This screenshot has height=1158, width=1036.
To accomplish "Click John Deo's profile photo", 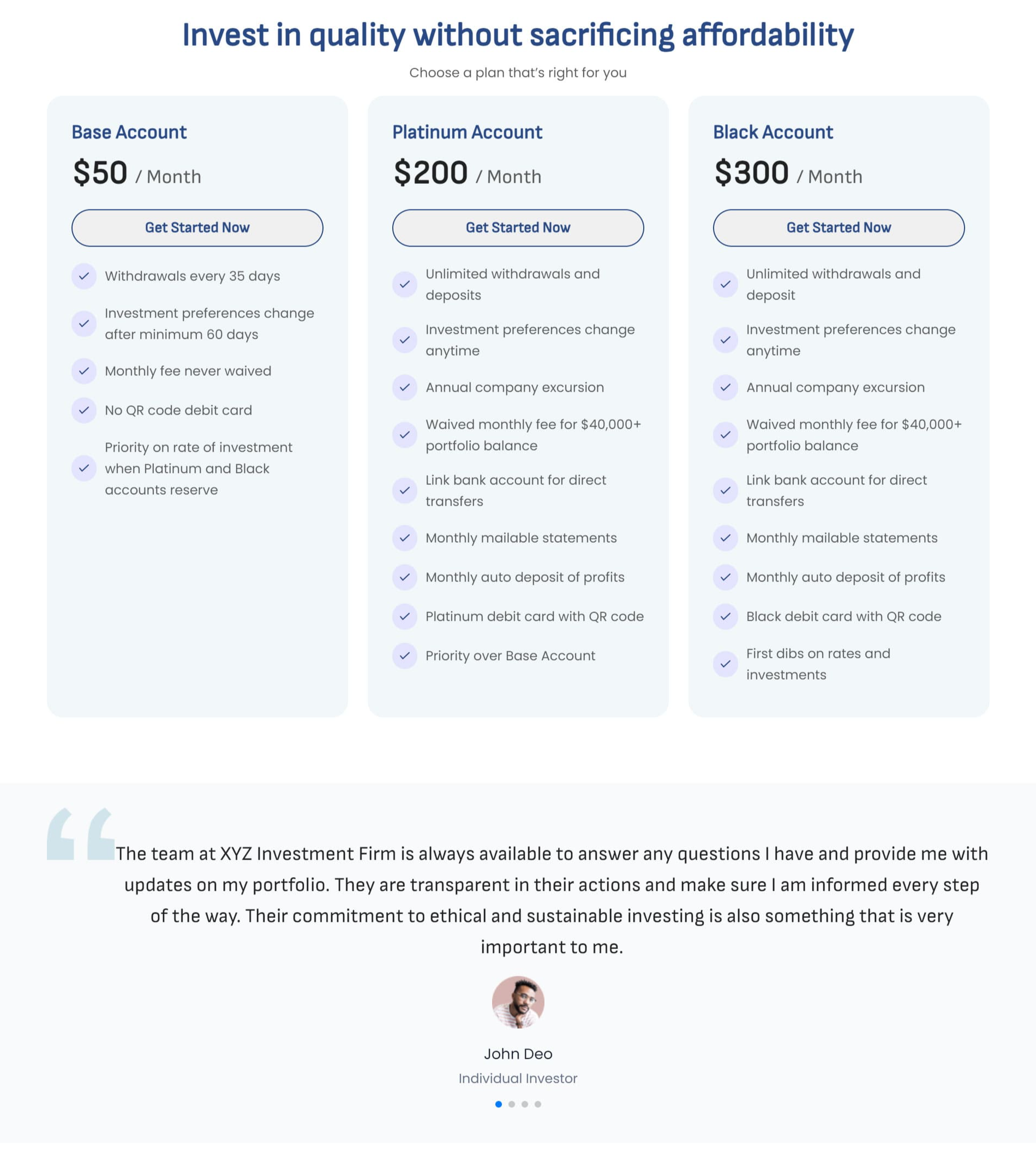I will coord(518,1002).
